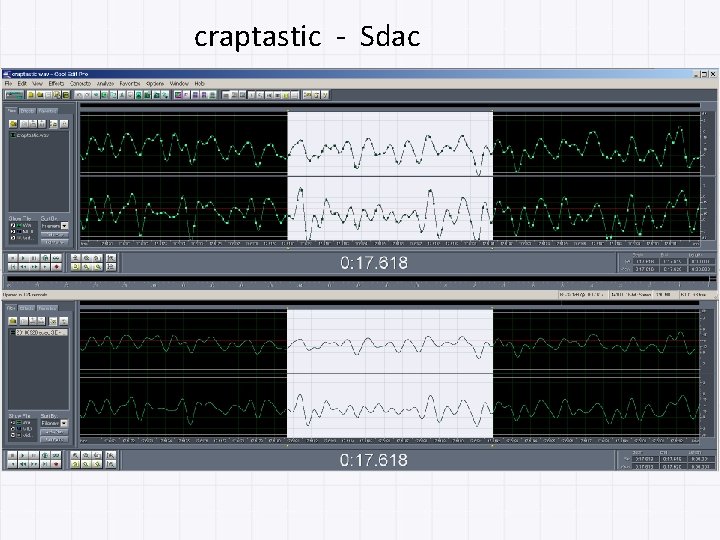This screenshot has width=720, height=540.
Task: Open the Analyze menu
Action: tap(105, 84)
